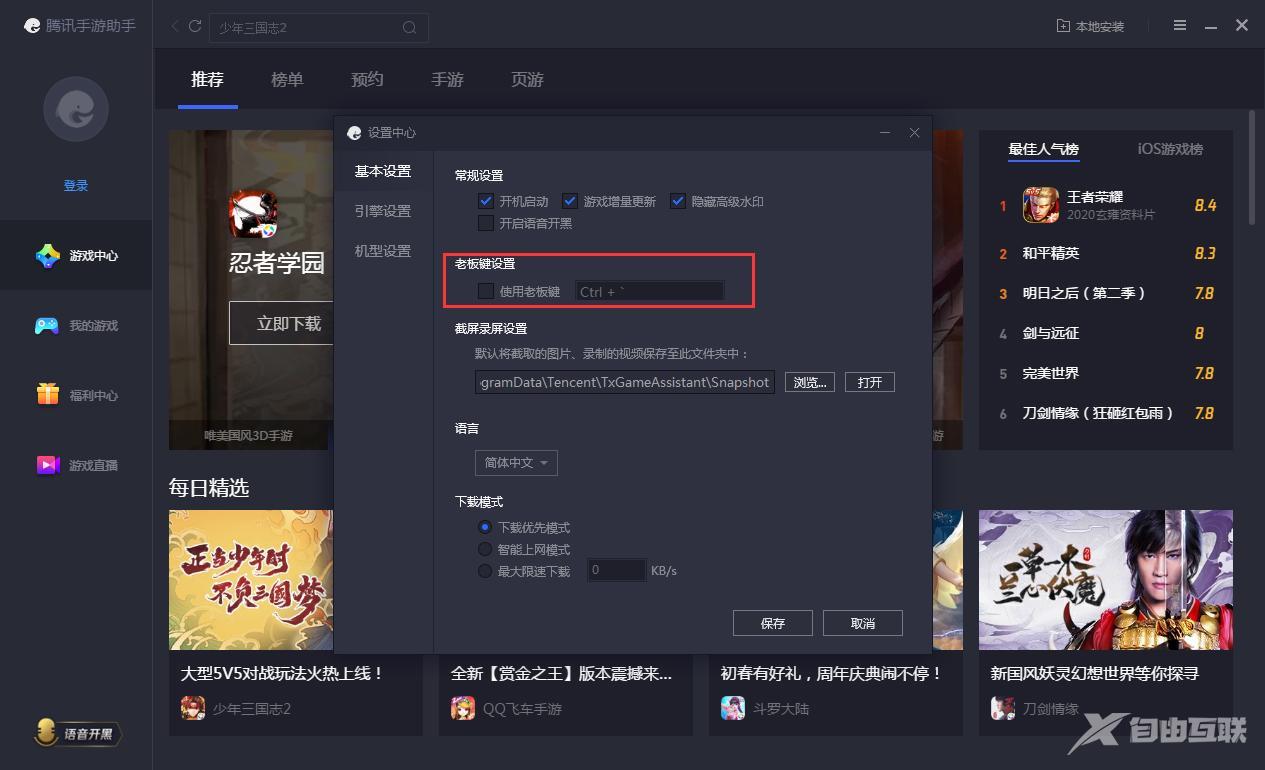Open 游戏中心 in the sidebar

coord(76,256)
